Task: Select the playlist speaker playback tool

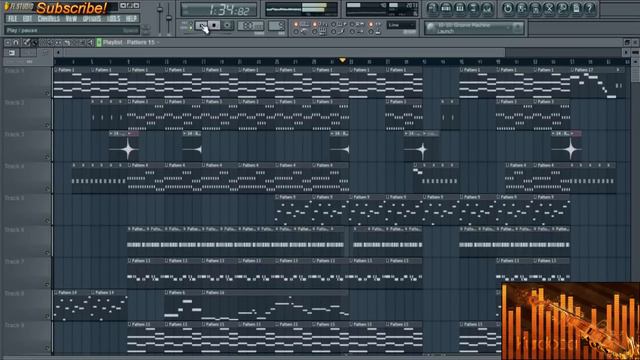Action: 91,42
